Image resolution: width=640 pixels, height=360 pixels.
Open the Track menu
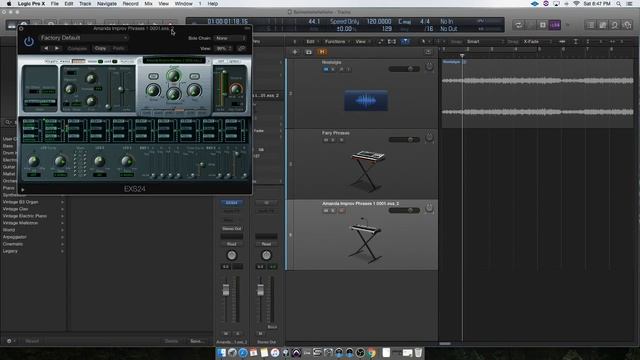pyautogui.click(x=85, y=4)
